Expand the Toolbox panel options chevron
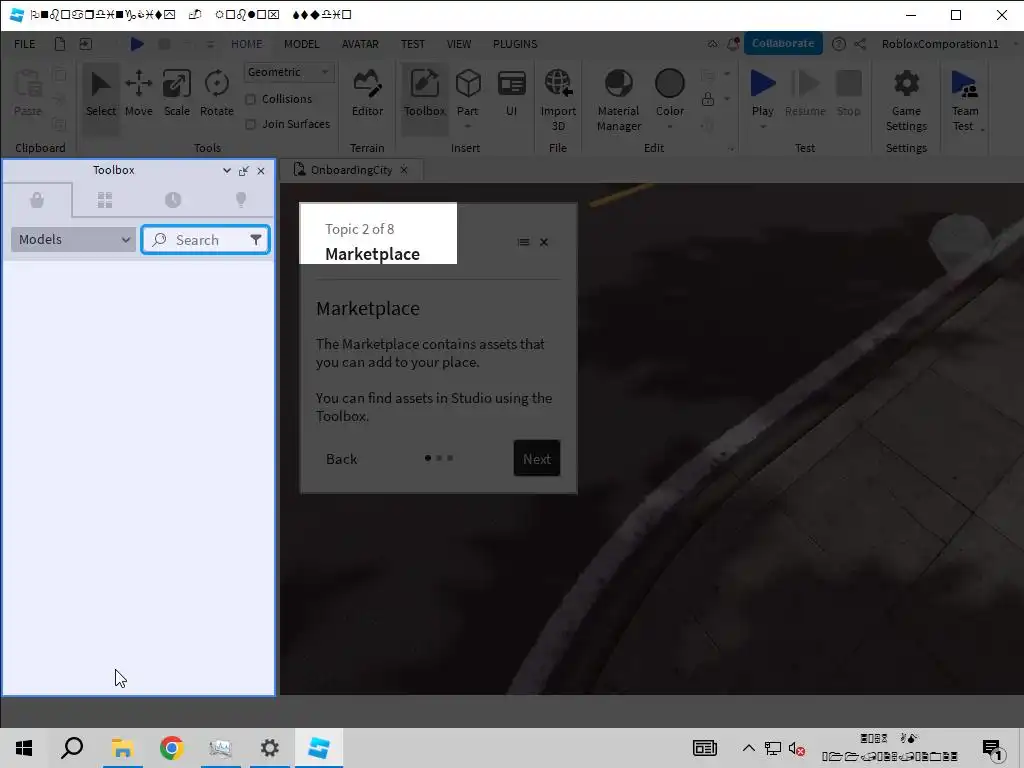The image size is (1024, 768). pos(227,170)
